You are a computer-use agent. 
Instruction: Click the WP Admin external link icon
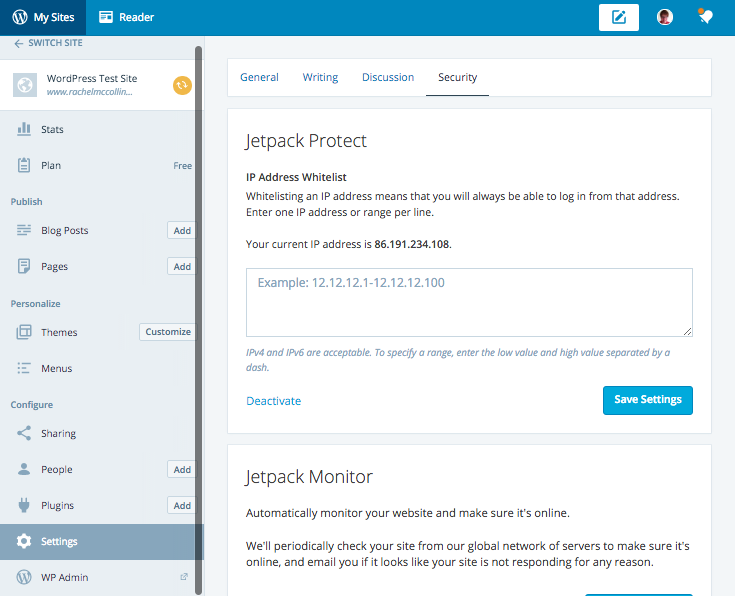184,577
